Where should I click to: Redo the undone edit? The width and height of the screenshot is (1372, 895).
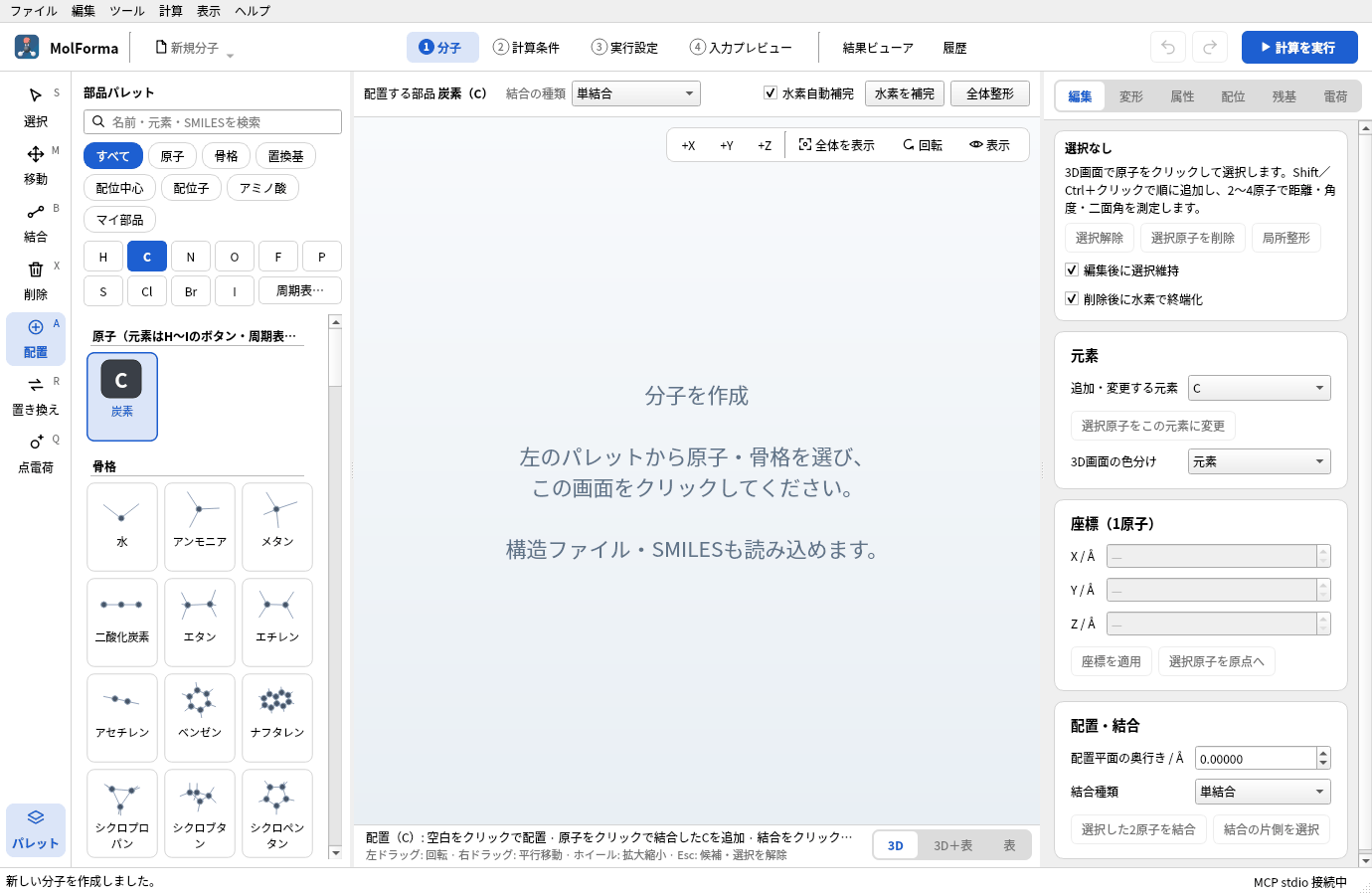[x=1210, y=47]
